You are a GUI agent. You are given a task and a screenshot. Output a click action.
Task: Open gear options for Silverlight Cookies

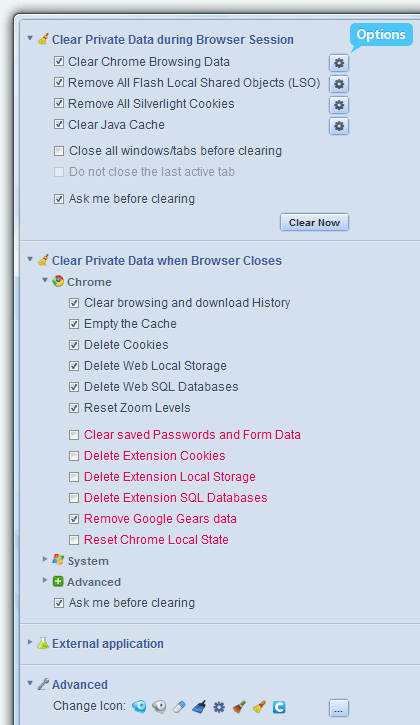339,105
